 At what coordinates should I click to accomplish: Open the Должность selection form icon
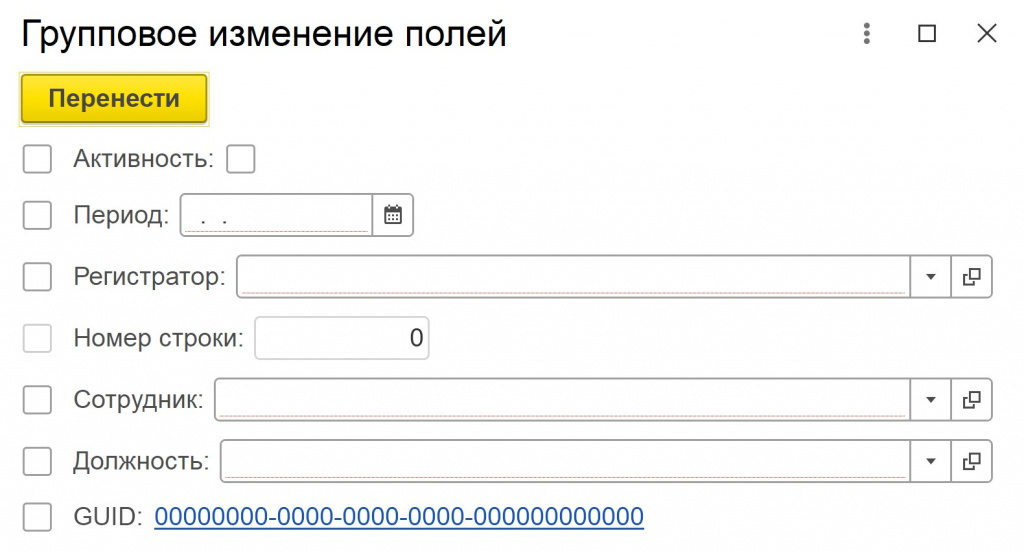point(970,461)
